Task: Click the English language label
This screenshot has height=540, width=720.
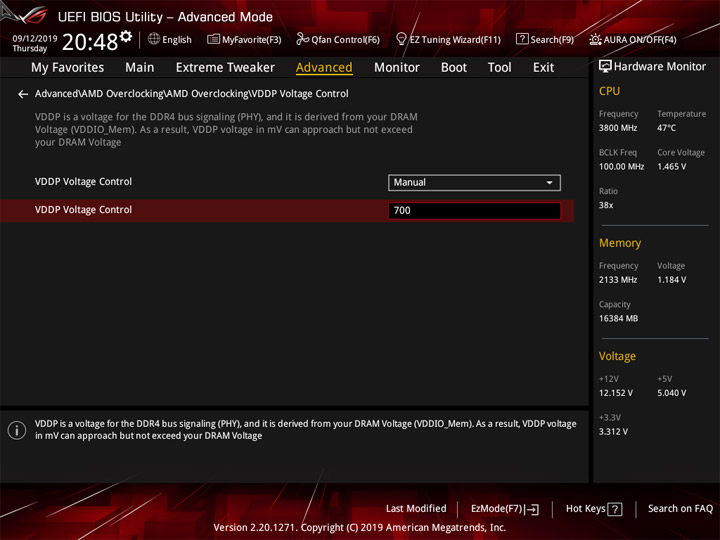Action: [x=177, y=40]
